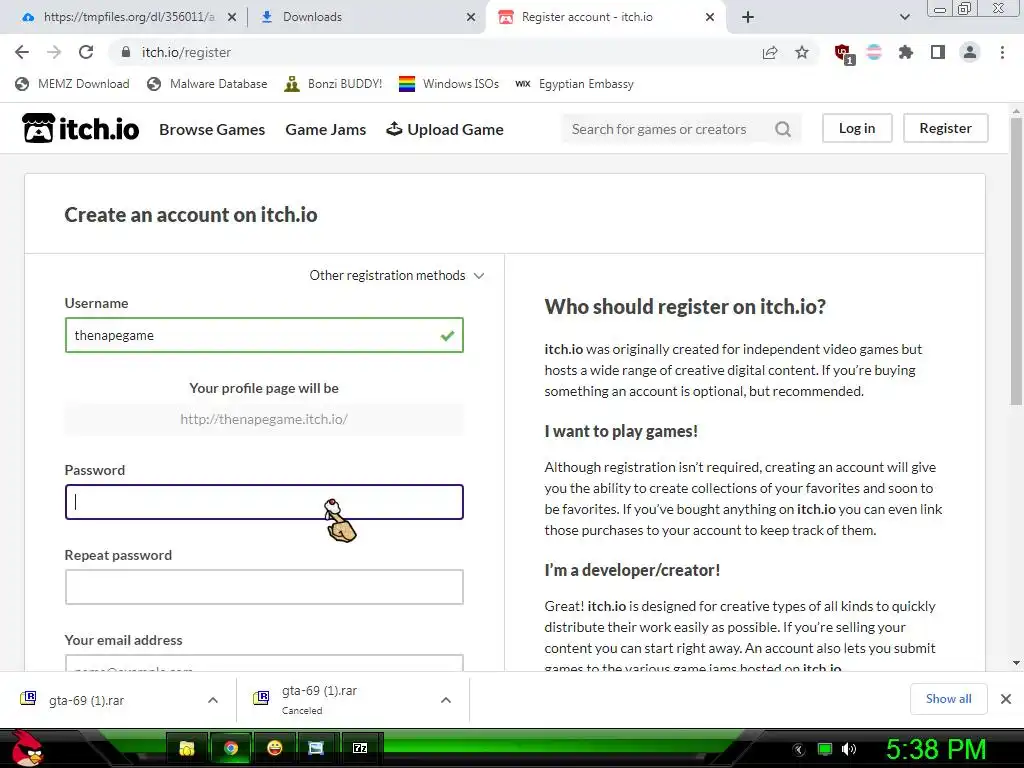The height and width of the screenshot is (768, 1024).
Task: Open Malware Database bookmark
Action: click(x=208, y=84)
